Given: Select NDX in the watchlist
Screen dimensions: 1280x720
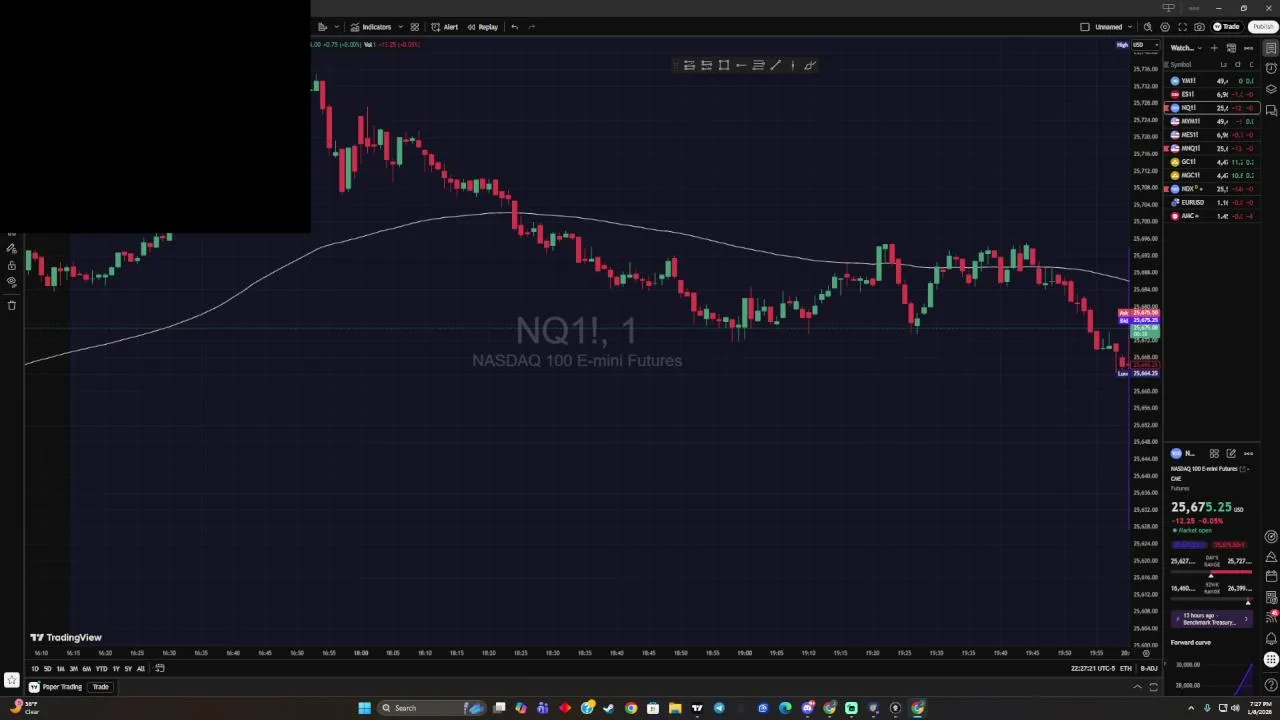Looking at the screenshot, I should click(1211, 188).
